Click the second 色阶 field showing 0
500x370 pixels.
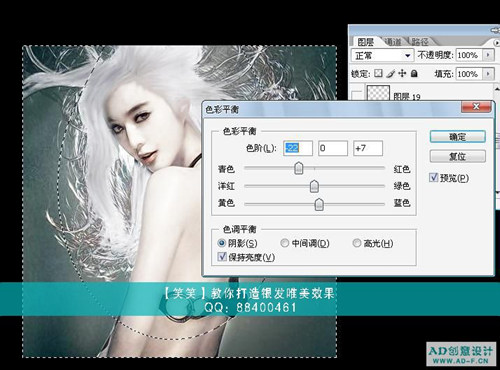333,148
